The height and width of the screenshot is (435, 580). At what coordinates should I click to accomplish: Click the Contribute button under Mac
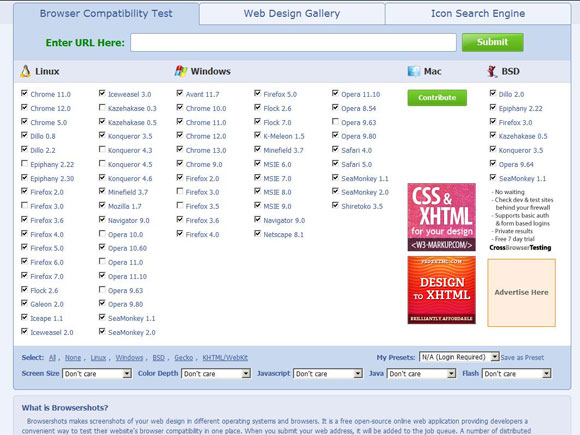pyautogui.click(x=437, y=98)
